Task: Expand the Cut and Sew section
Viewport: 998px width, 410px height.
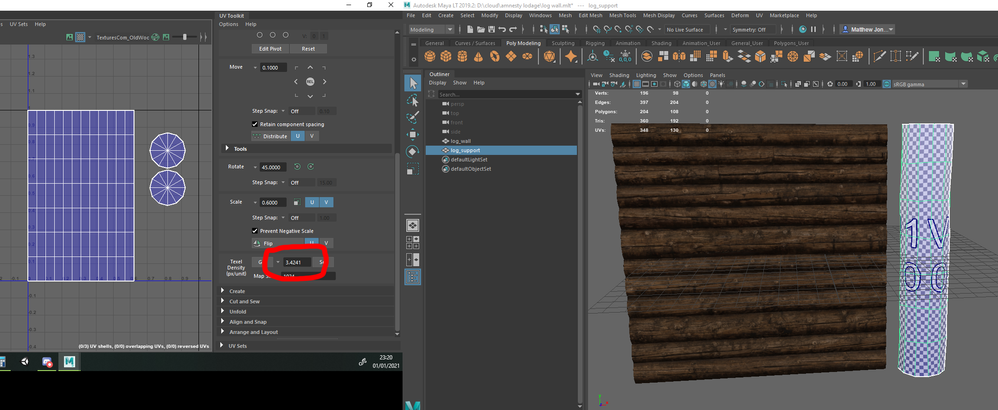Action: coord(244,301)
